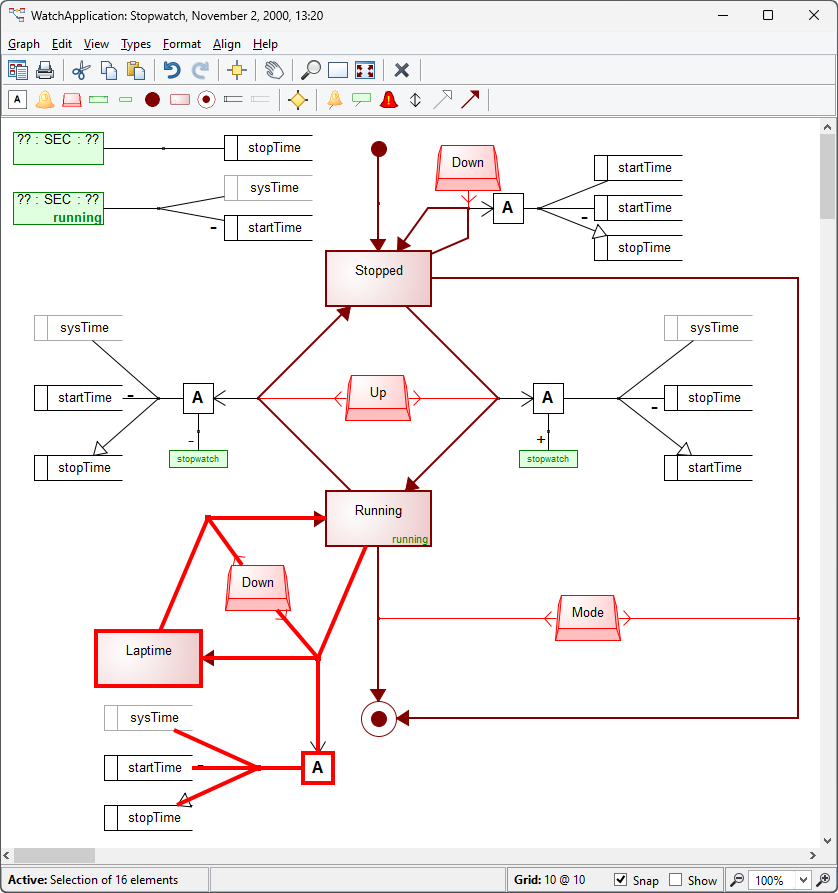Open the Align menu

(x=227, y=44)
